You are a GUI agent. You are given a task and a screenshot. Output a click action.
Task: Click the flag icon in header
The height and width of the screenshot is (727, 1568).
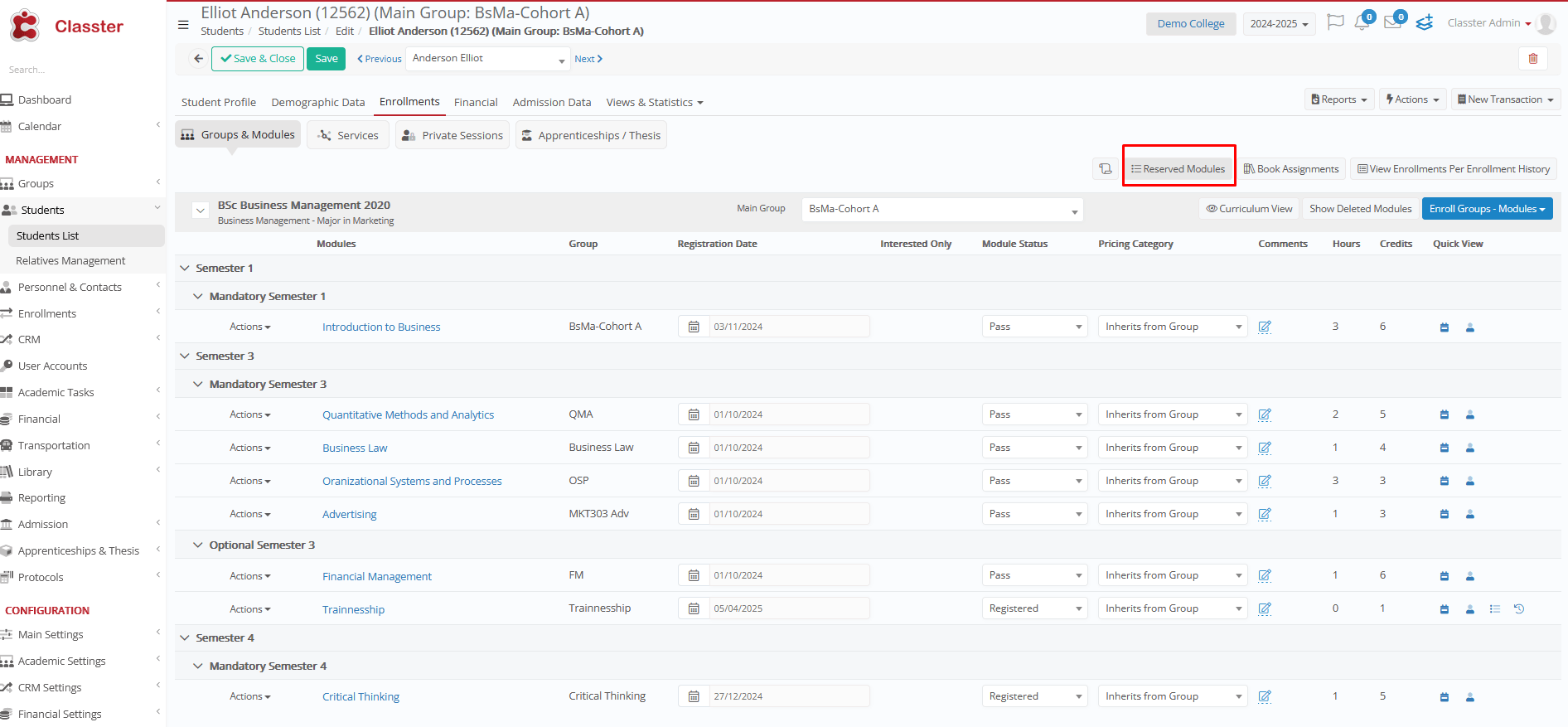pos(1334,22)
